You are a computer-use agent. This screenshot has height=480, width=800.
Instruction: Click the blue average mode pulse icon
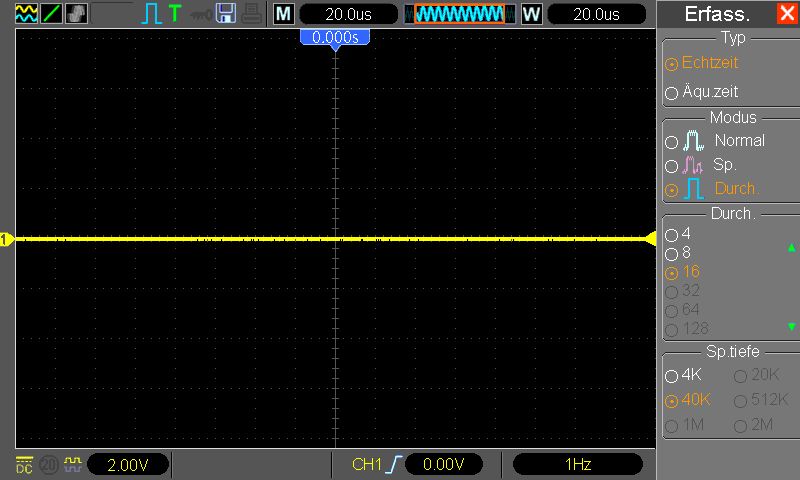(x=693, y=189)
